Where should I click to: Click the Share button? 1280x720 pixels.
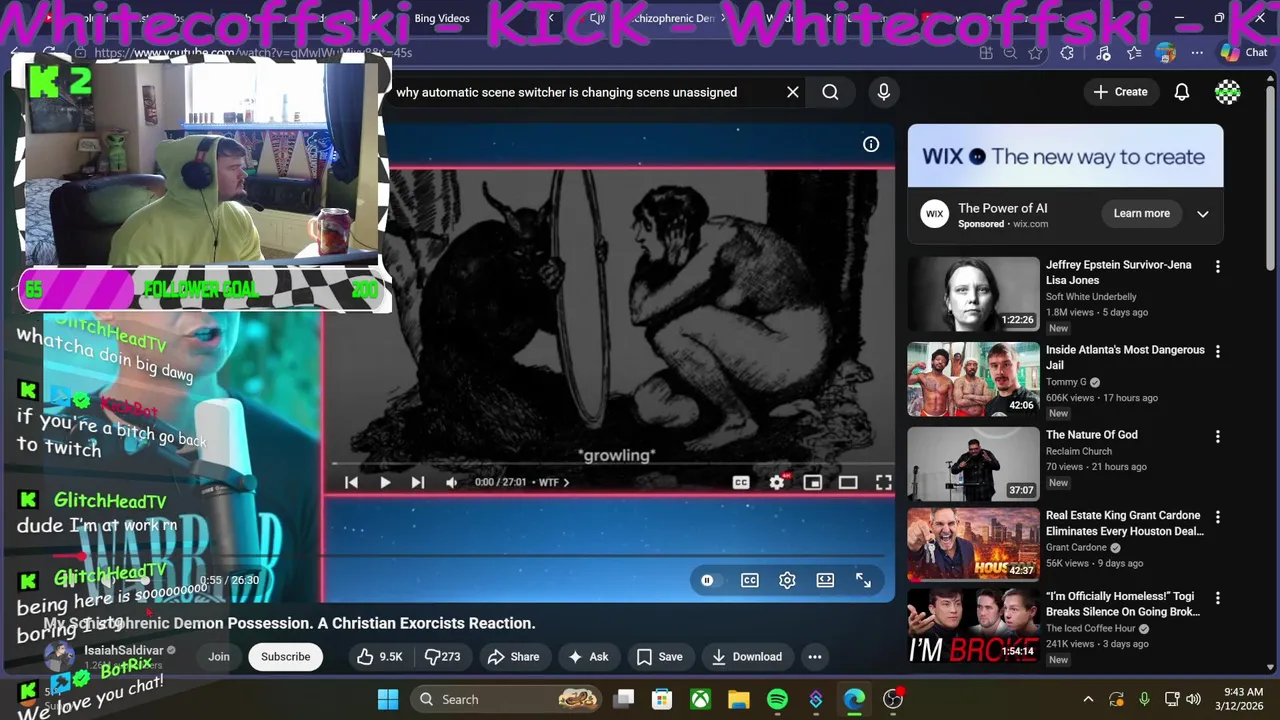(513, 657)
